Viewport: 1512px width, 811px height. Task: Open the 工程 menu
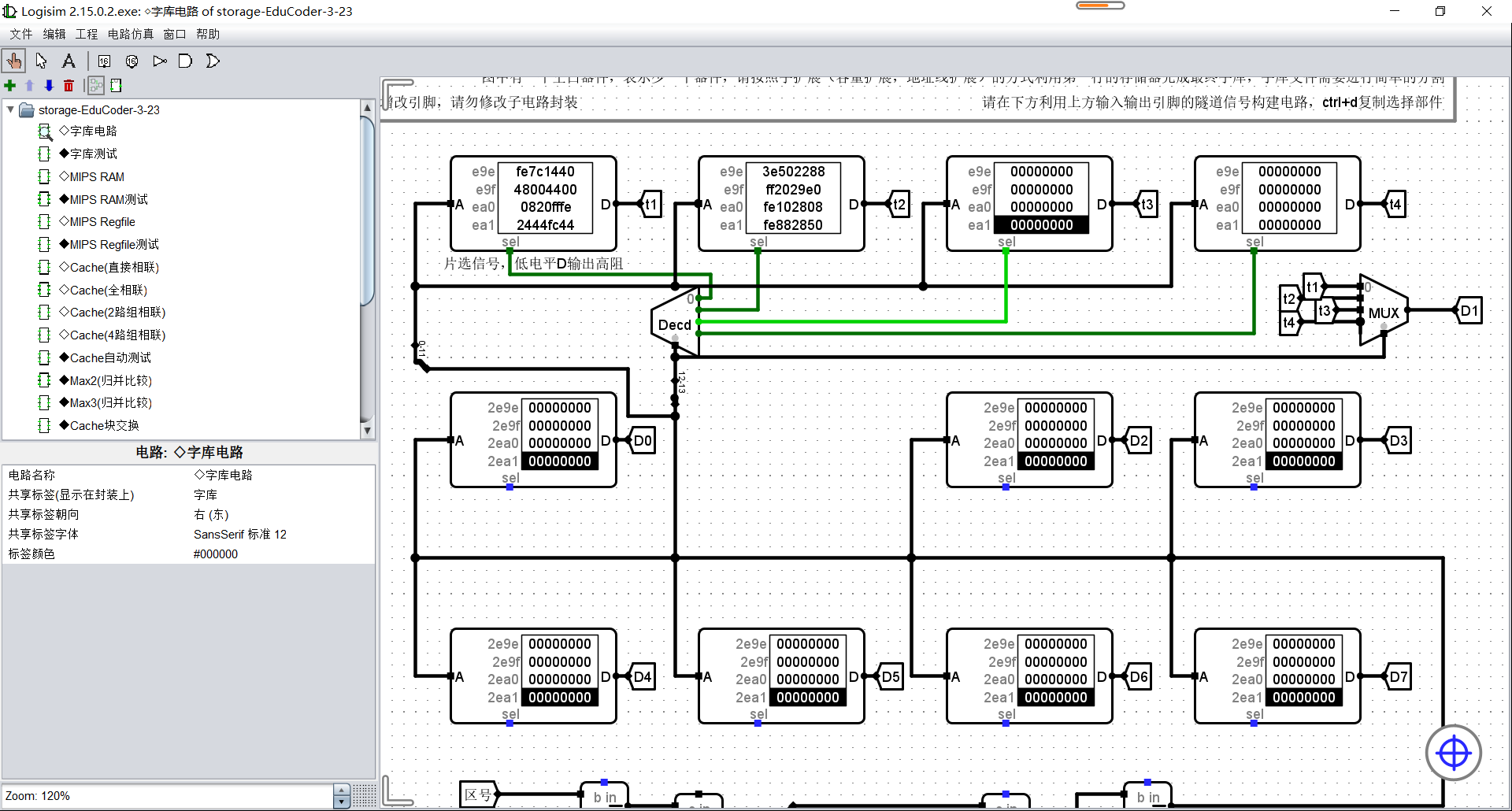pyautogui.click(x=86, y=34)
